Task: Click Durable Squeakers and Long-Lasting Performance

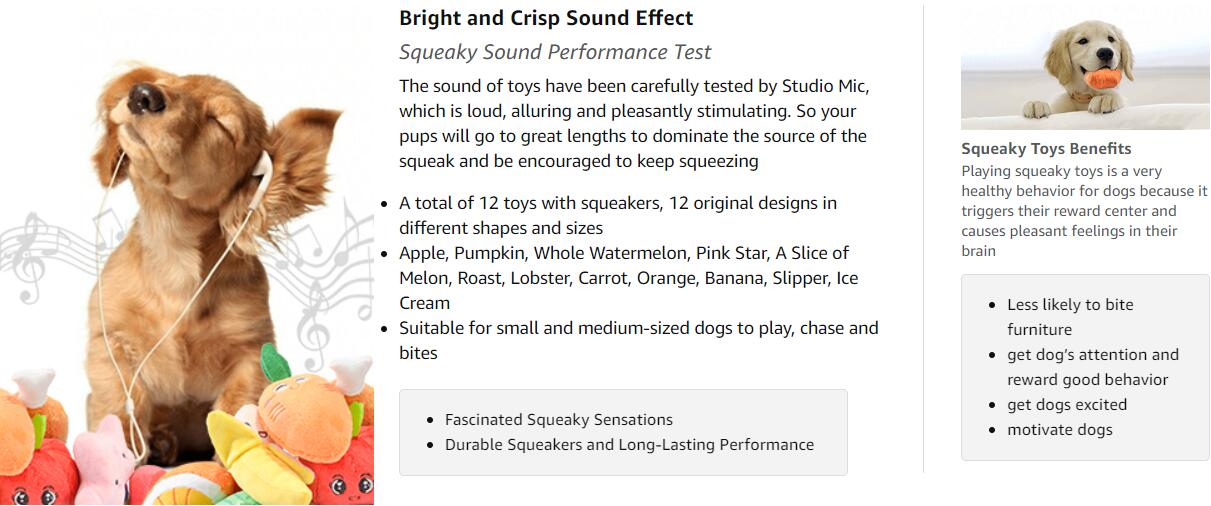Action: point(629,445)
